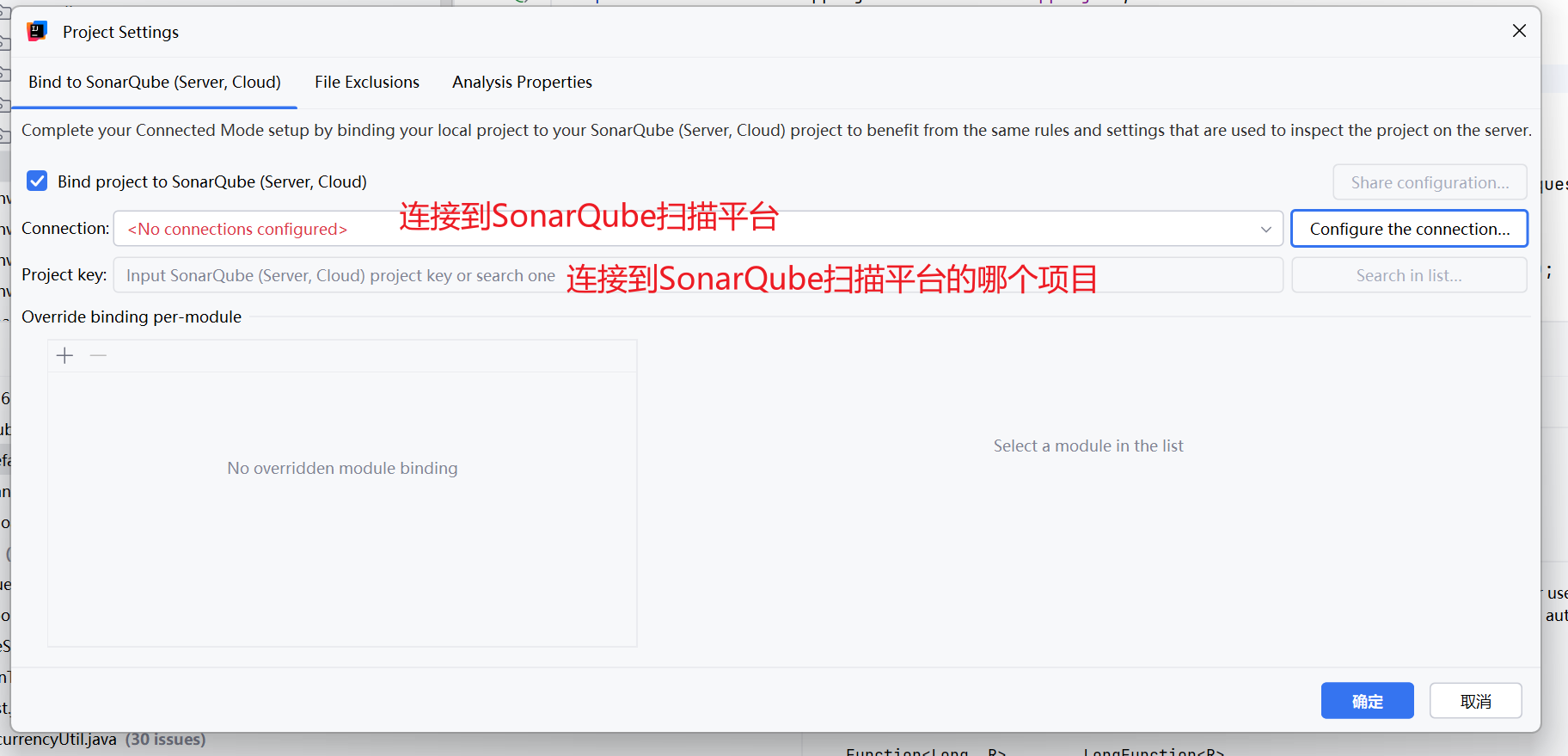The width and height of the screenshot is (1568, 756).
Task: Click Configure the connection button
Action: 1409,229
